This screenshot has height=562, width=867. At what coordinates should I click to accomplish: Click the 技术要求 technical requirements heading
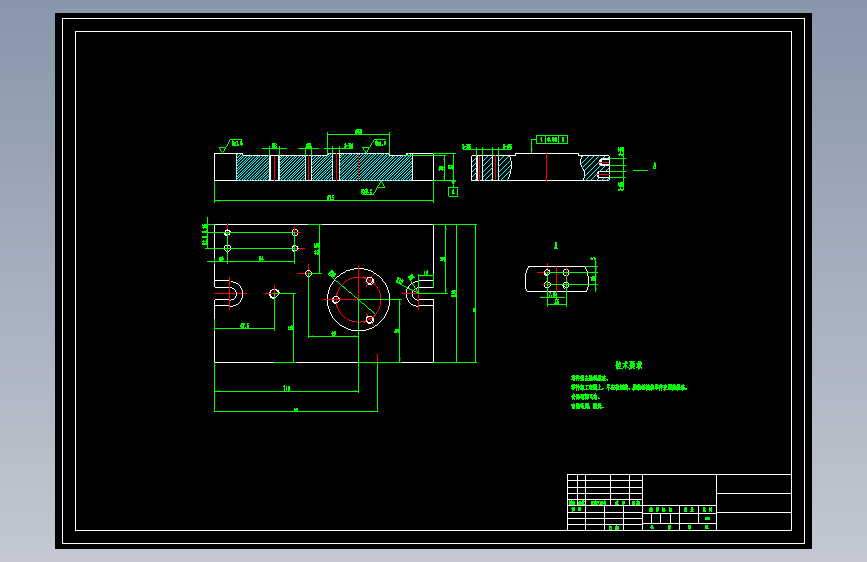(629, 365)
